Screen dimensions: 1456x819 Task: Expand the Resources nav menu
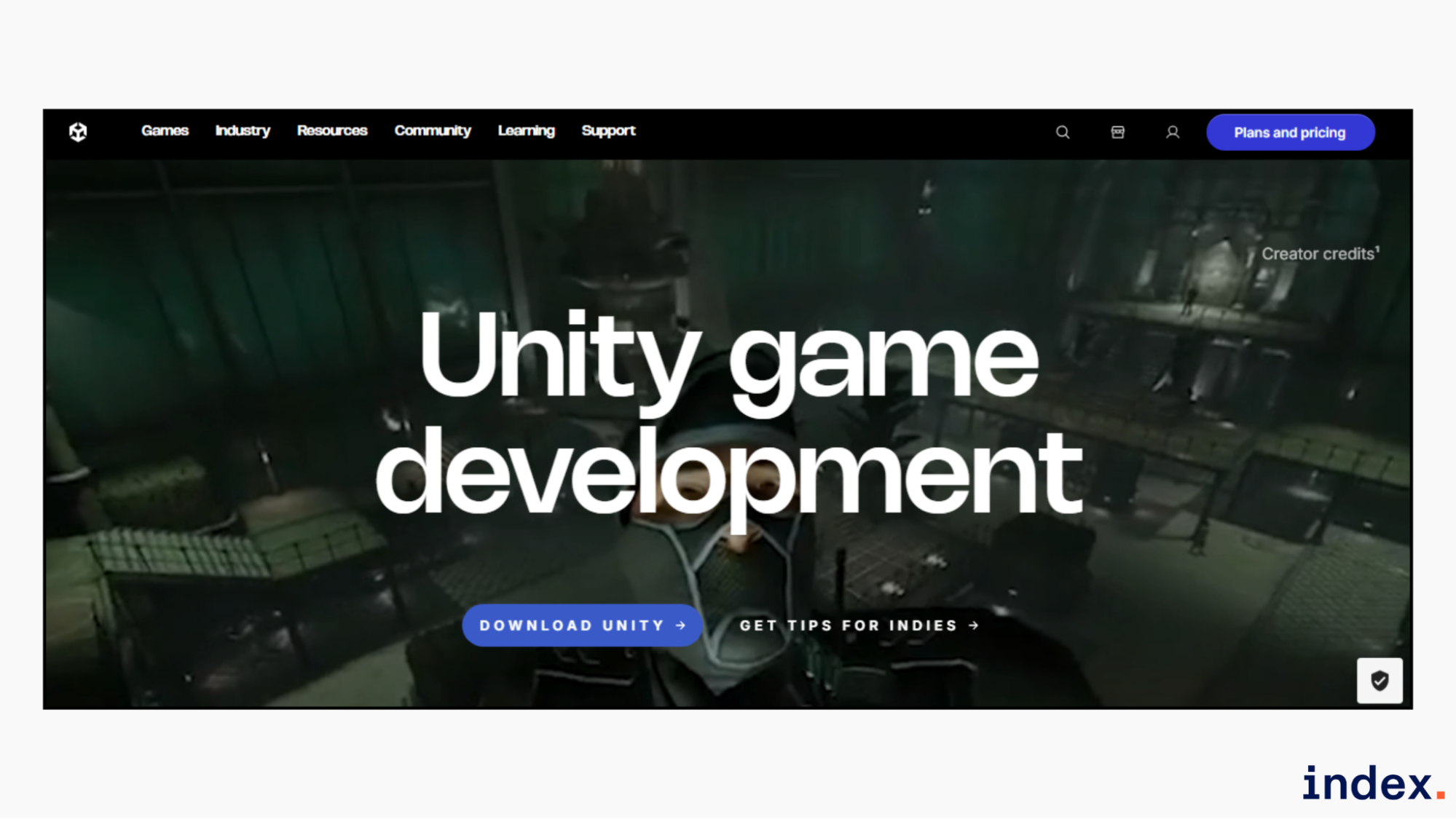click(x=332, y=130)
